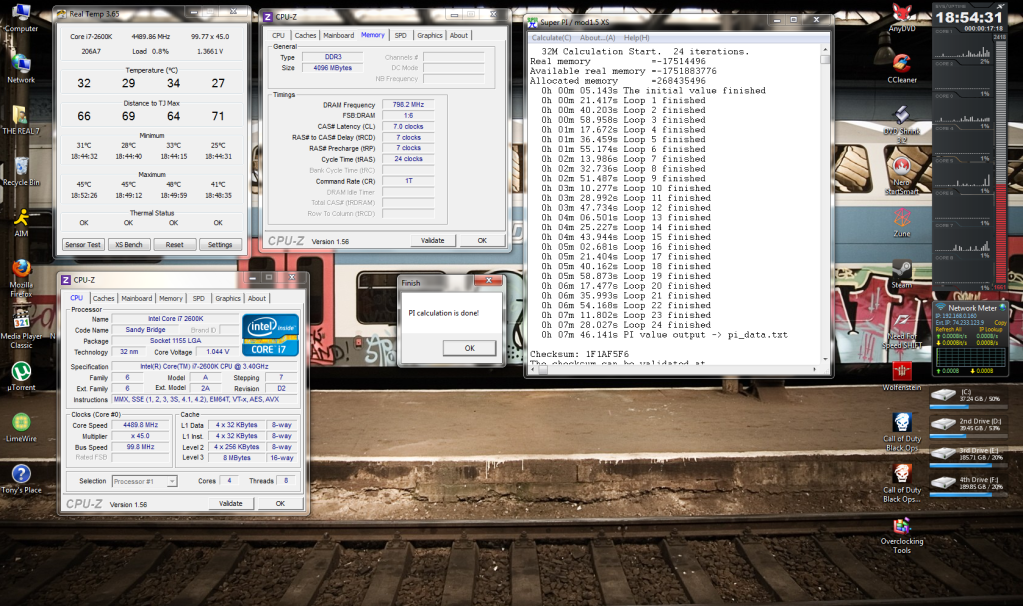The width and height of the screenshot is (1023, 606).
Task: Open About...(A) menu in Super PI
Action: coord(598,38)
